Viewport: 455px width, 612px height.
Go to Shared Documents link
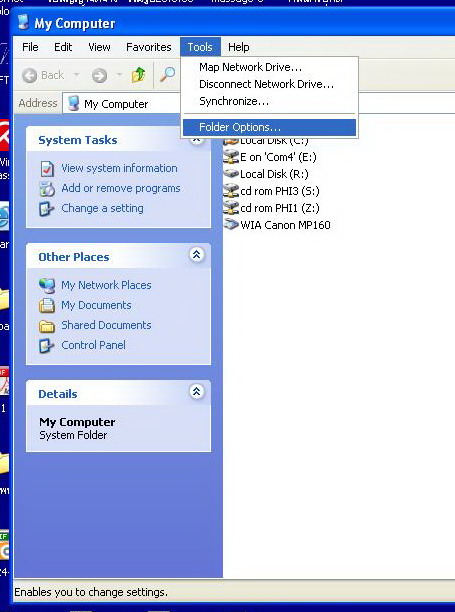(106, 325)
